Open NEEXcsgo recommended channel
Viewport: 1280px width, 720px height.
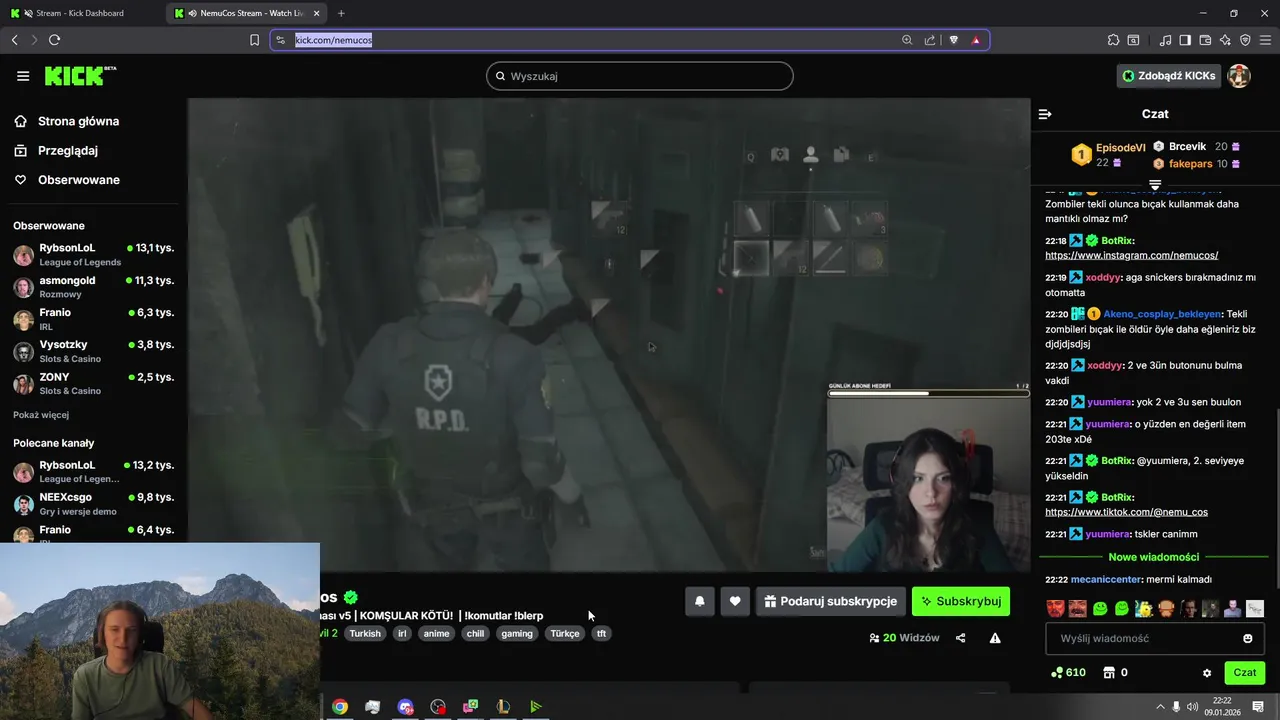[x=94, y=504]
